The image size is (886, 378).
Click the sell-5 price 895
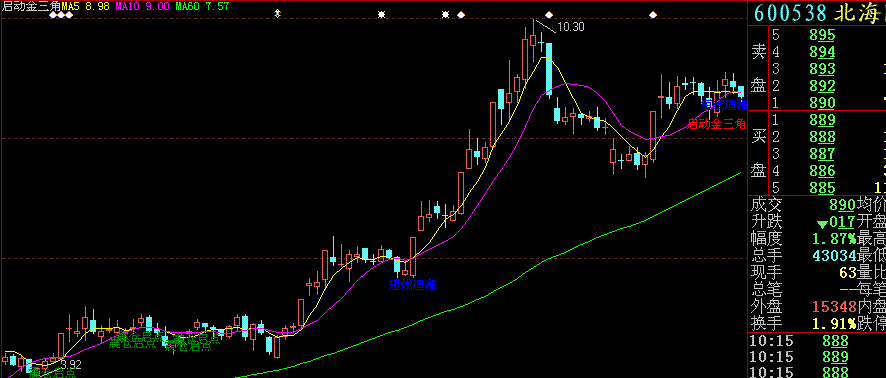(x=822, y=35)
